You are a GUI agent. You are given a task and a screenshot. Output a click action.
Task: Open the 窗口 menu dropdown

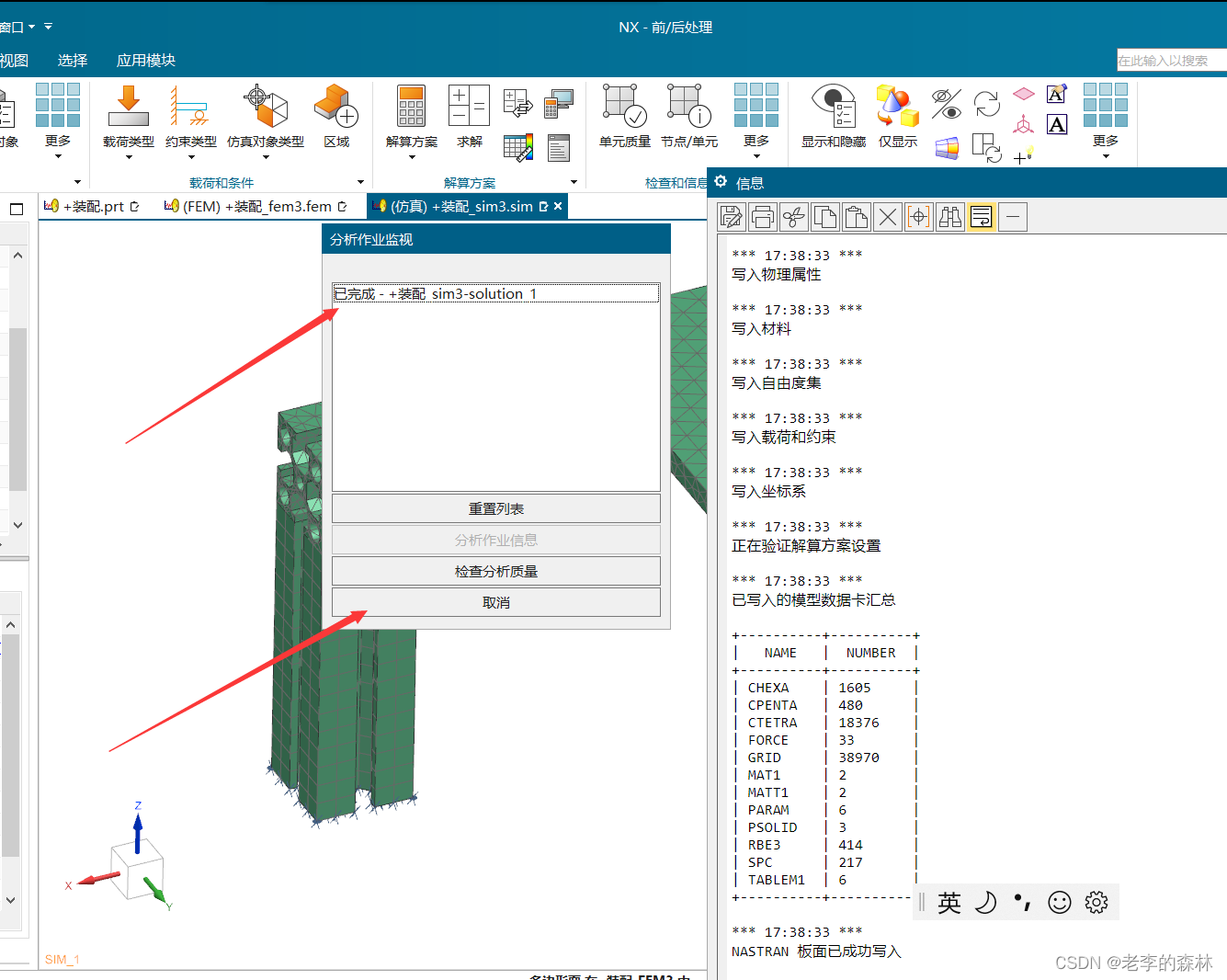coord(17,27)
